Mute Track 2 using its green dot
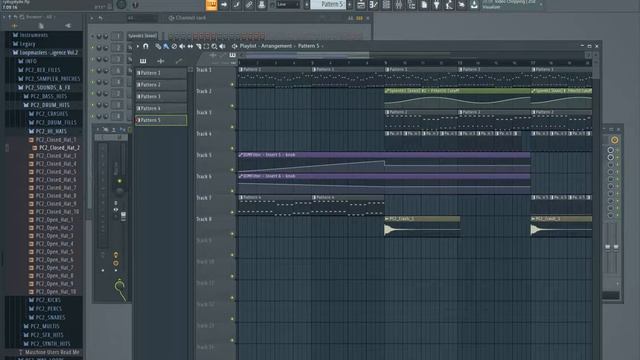 click(x=232, y=106)
